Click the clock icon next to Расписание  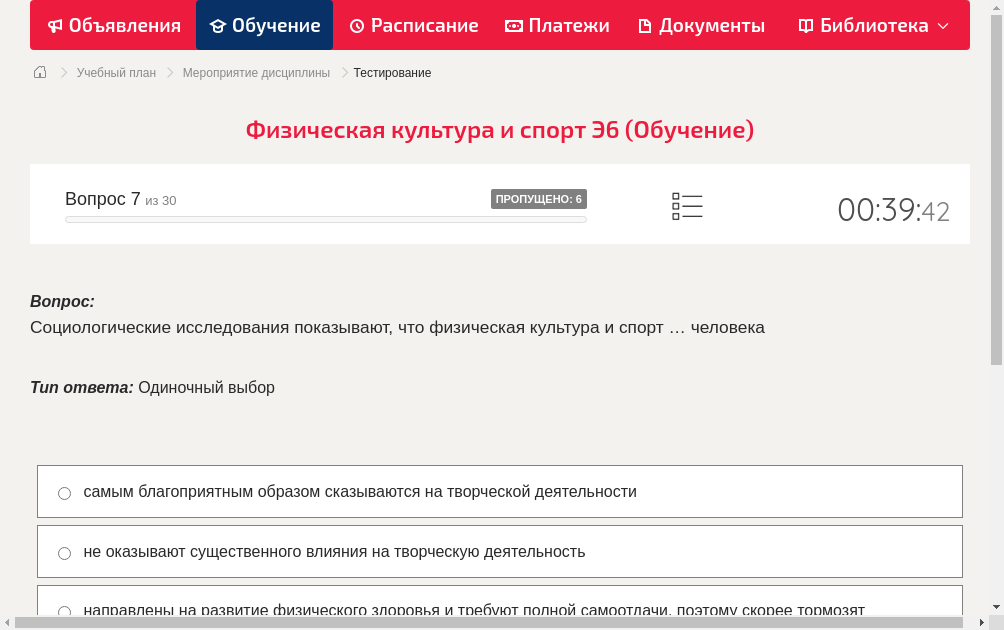(357, 25)
